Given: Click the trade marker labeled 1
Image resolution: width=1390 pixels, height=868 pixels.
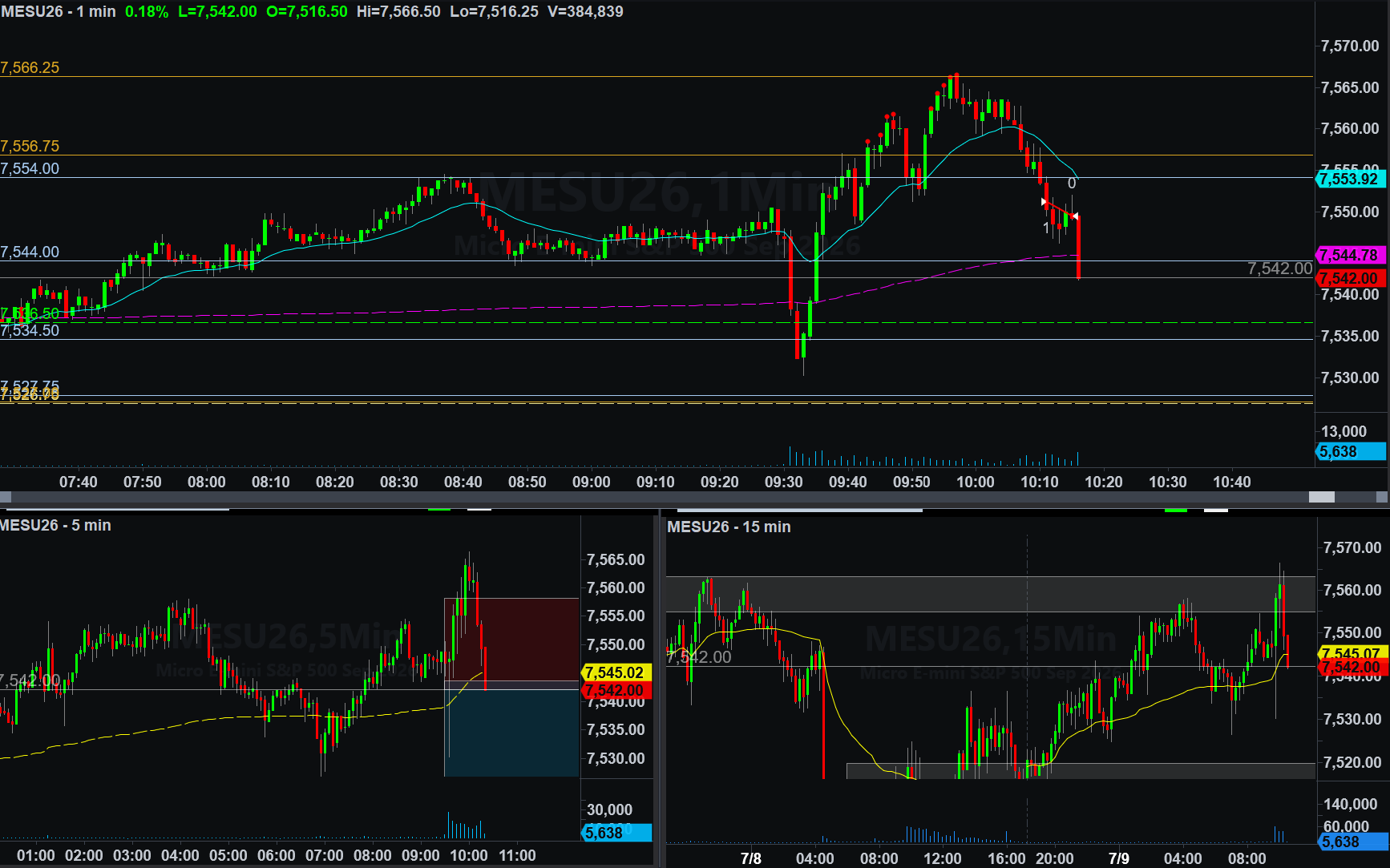Looking at the screenshot, I should tap(1046, 228).
